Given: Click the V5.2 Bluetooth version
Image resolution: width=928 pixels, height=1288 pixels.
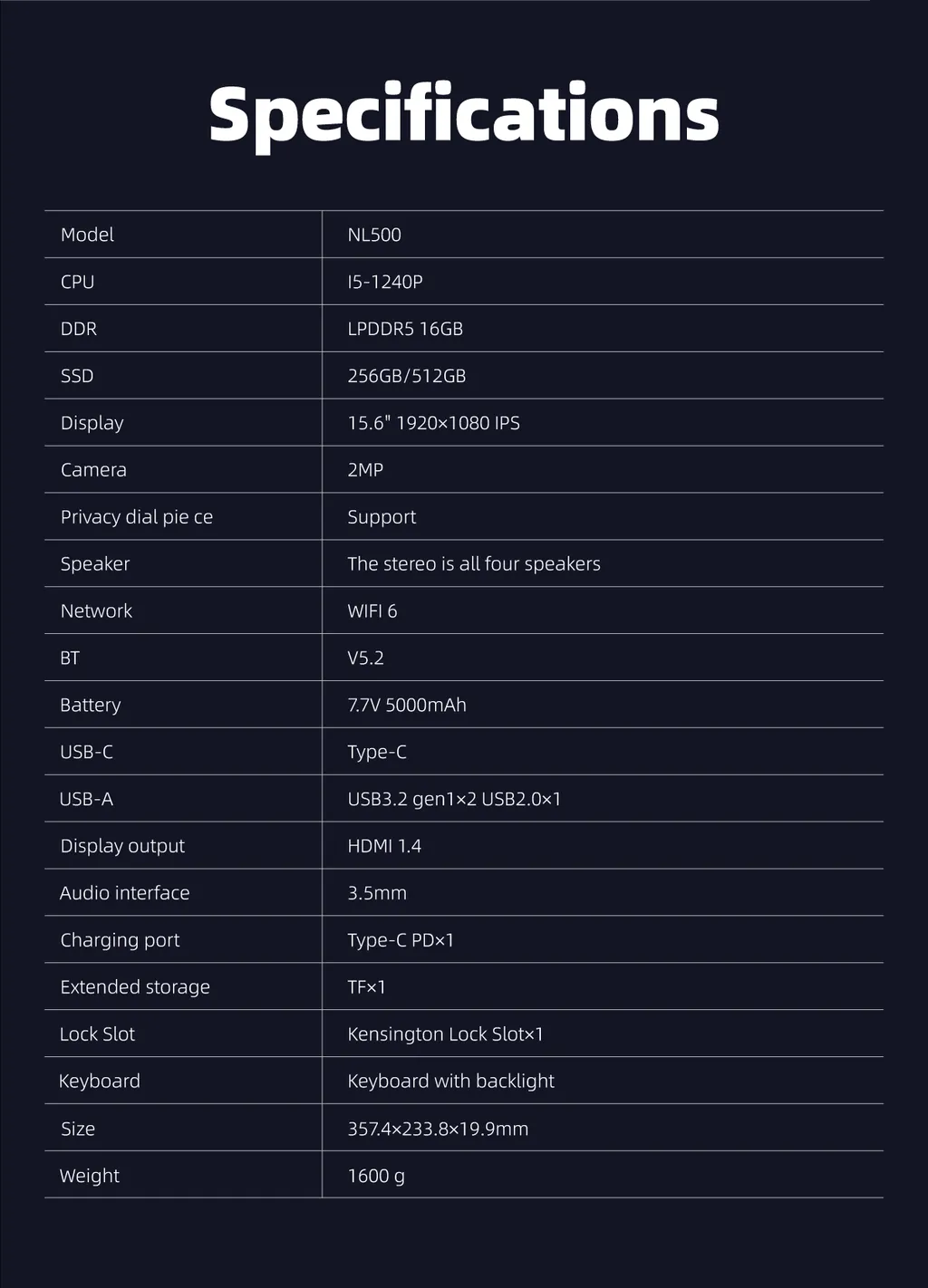Looking at the screenshot, I should [365, 658].
